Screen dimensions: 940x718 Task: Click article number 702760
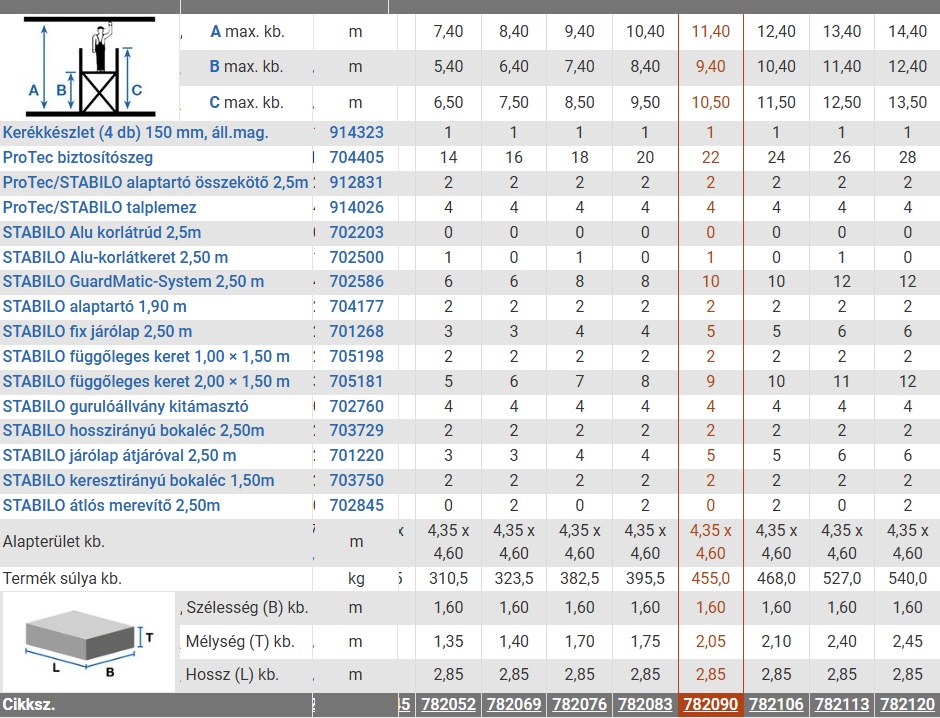[357, 406]
